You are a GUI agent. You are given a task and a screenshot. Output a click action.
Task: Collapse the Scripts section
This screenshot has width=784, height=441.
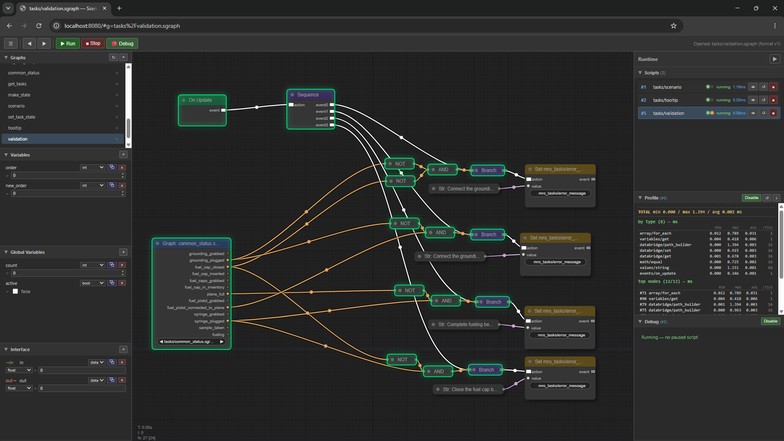point(640,73)
